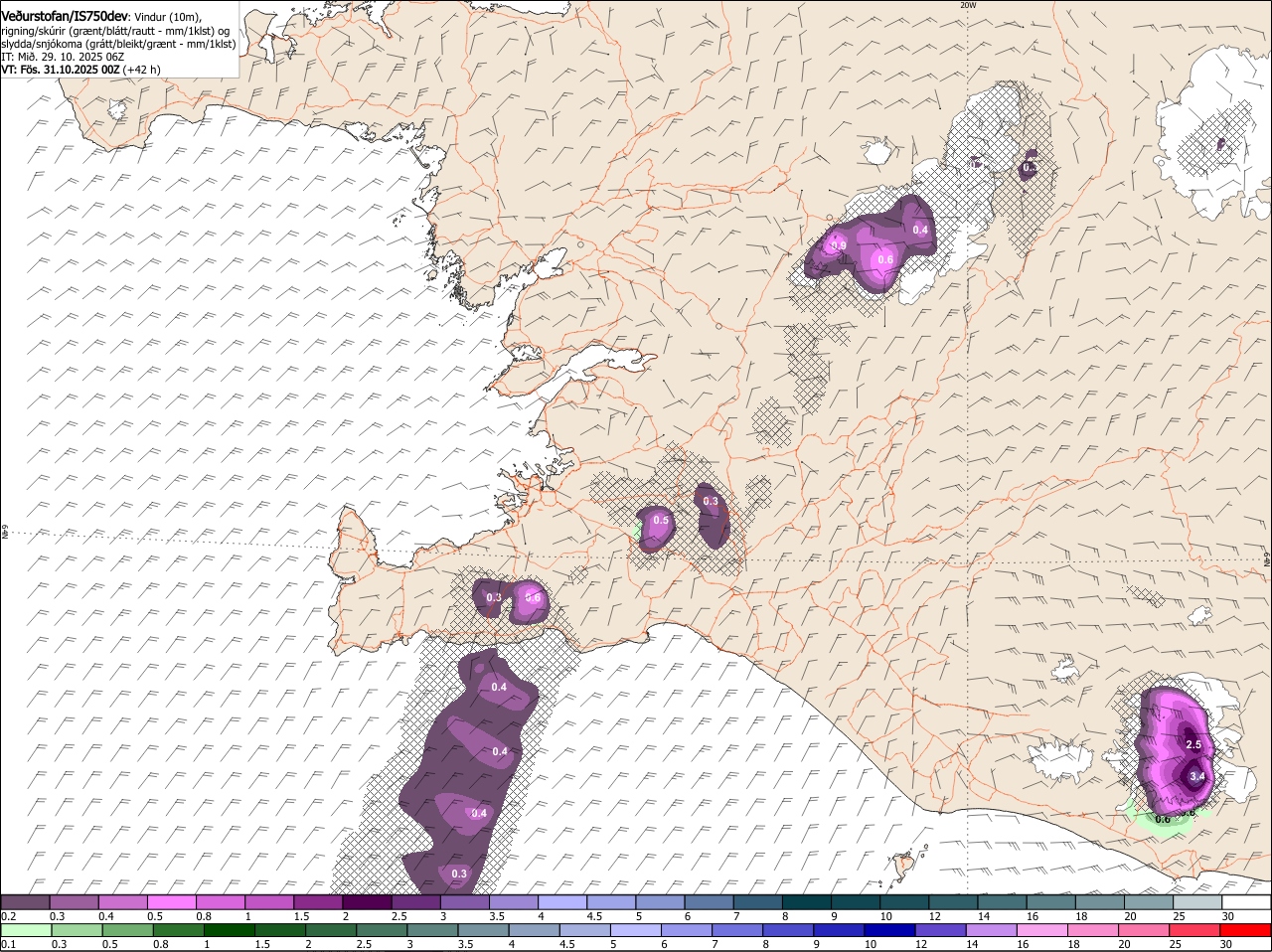Select the bright pink 0.5 swatch in top legend
The height and width of the screenshot is (952, 1272).
coord(171,902)
